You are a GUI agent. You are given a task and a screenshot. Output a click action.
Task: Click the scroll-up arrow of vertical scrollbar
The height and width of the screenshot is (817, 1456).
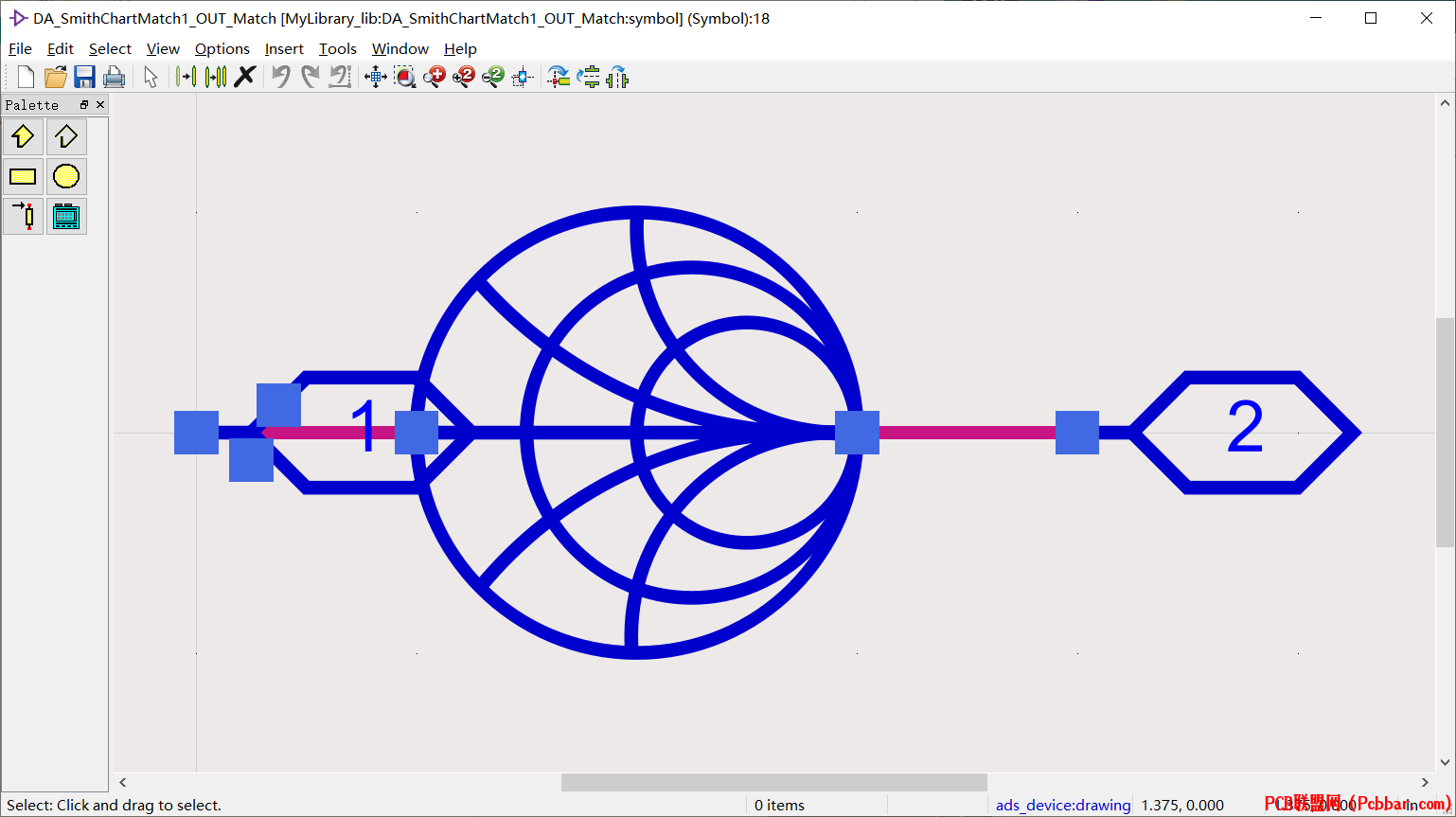point(1445,102)
